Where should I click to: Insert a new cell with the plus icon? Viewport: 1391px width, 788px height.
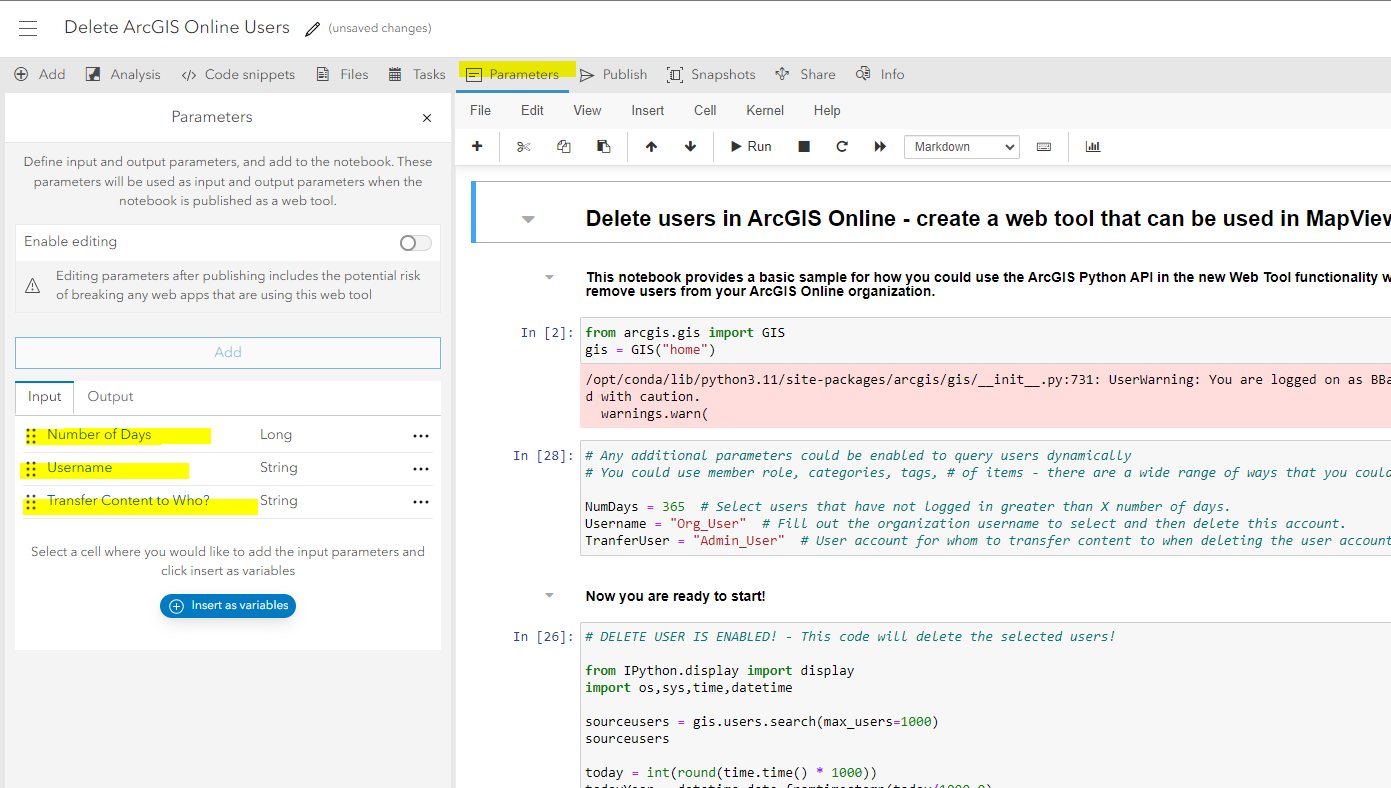pos(477,146)
